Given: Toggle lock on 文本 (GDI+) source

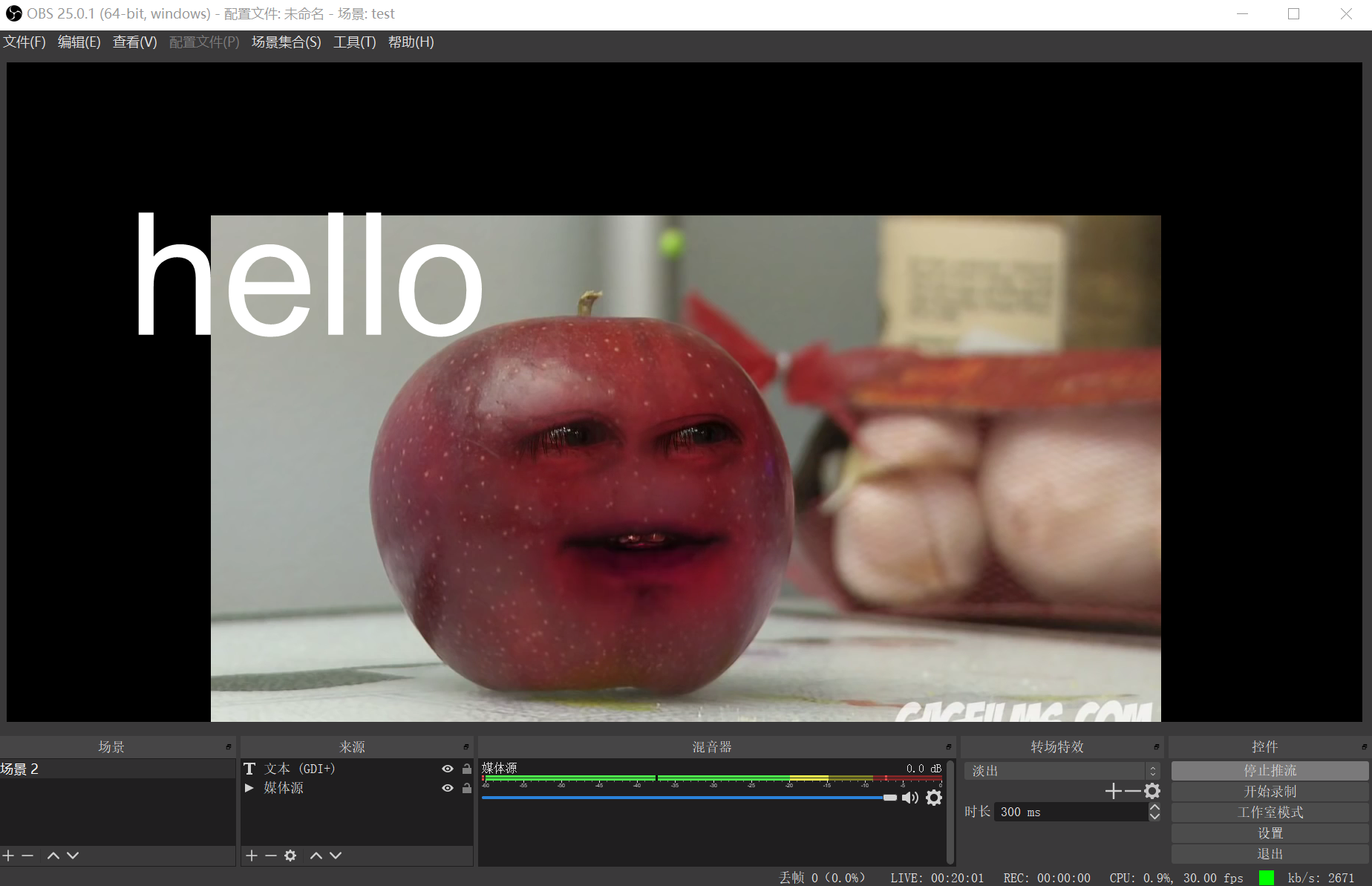Looking at the screenshot, I should tap(467, 769).
